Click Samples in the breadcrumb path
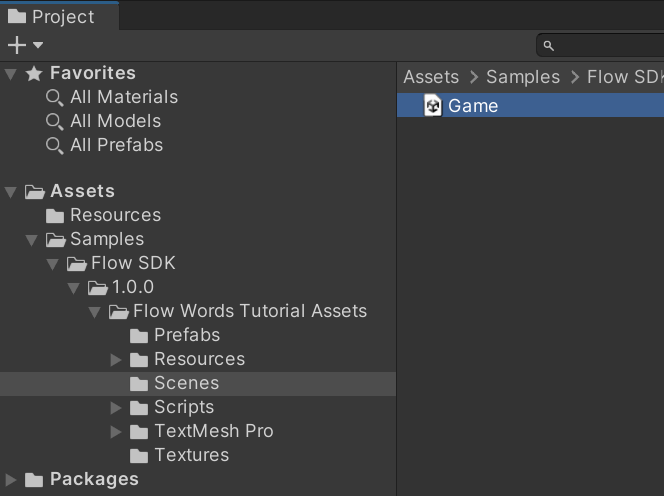This screenshot has height=496, width=664. [x=522, y=77]
